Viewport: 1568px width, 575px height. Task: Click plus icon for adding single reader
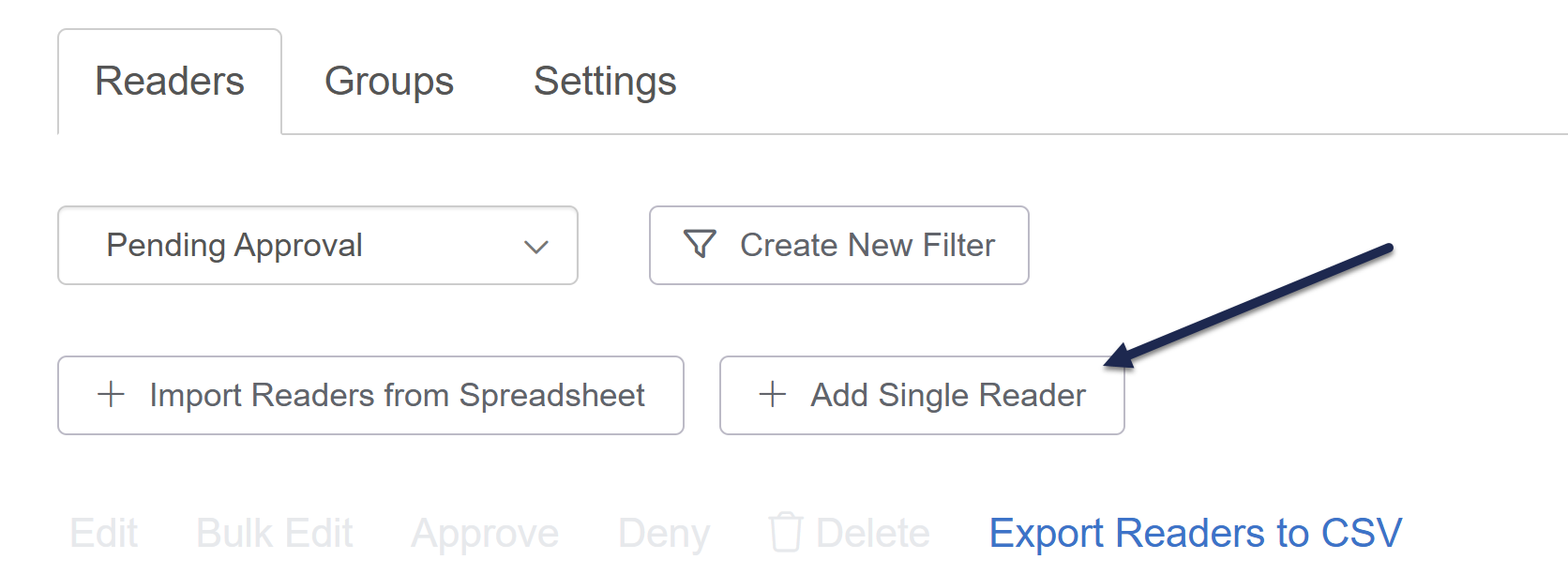click(772, 395)
